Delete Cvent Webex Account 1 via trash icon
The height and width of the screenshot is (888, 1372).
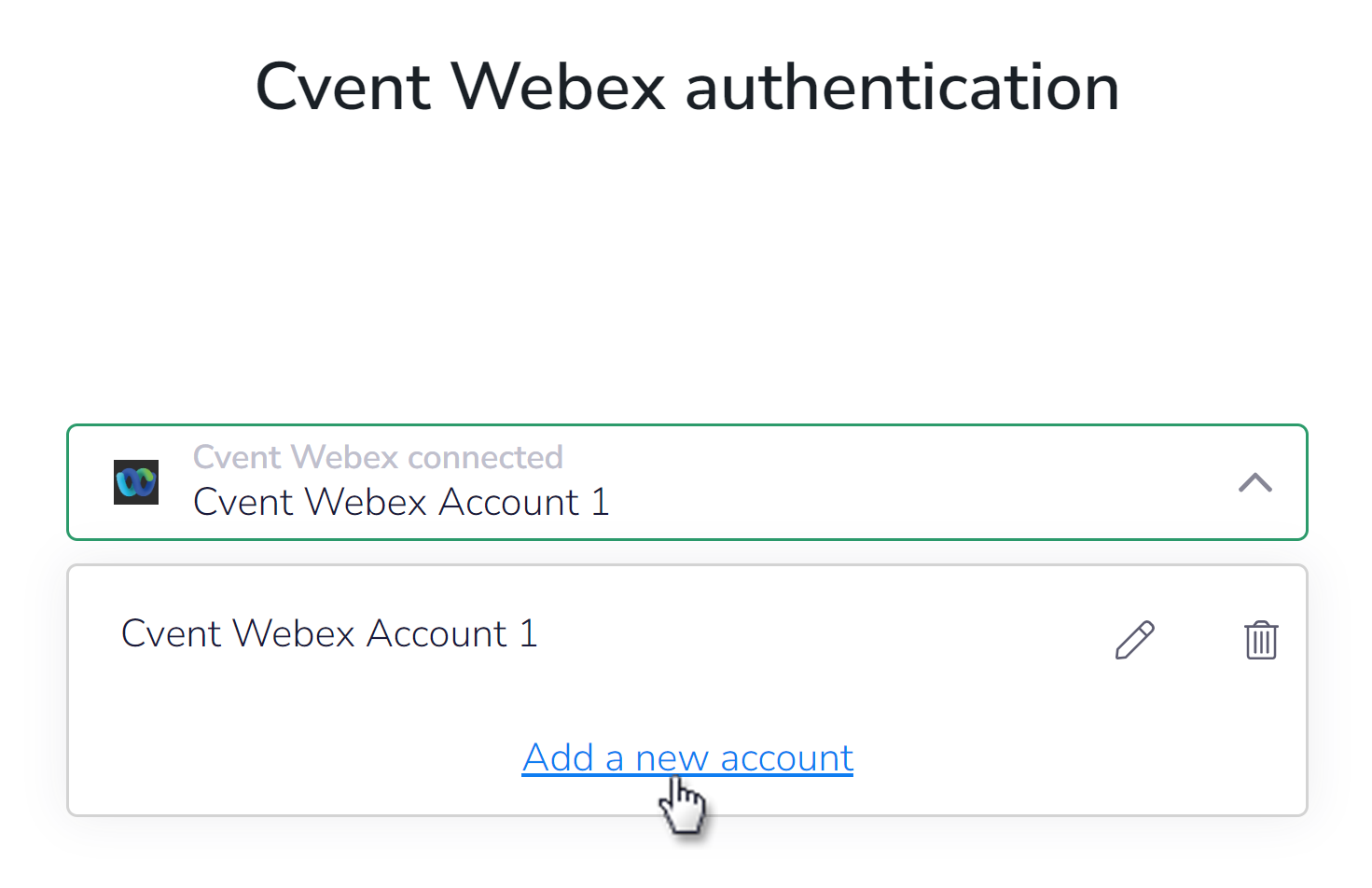point(1260,640)
